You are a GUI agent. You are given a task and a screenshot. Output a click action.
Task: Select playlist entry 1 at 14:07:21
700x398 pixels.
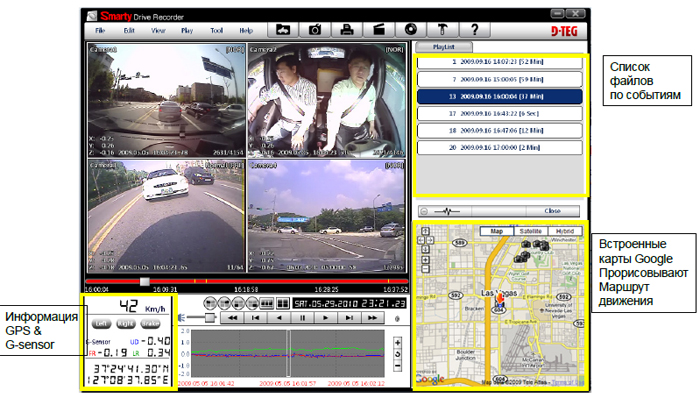point(500,62)
